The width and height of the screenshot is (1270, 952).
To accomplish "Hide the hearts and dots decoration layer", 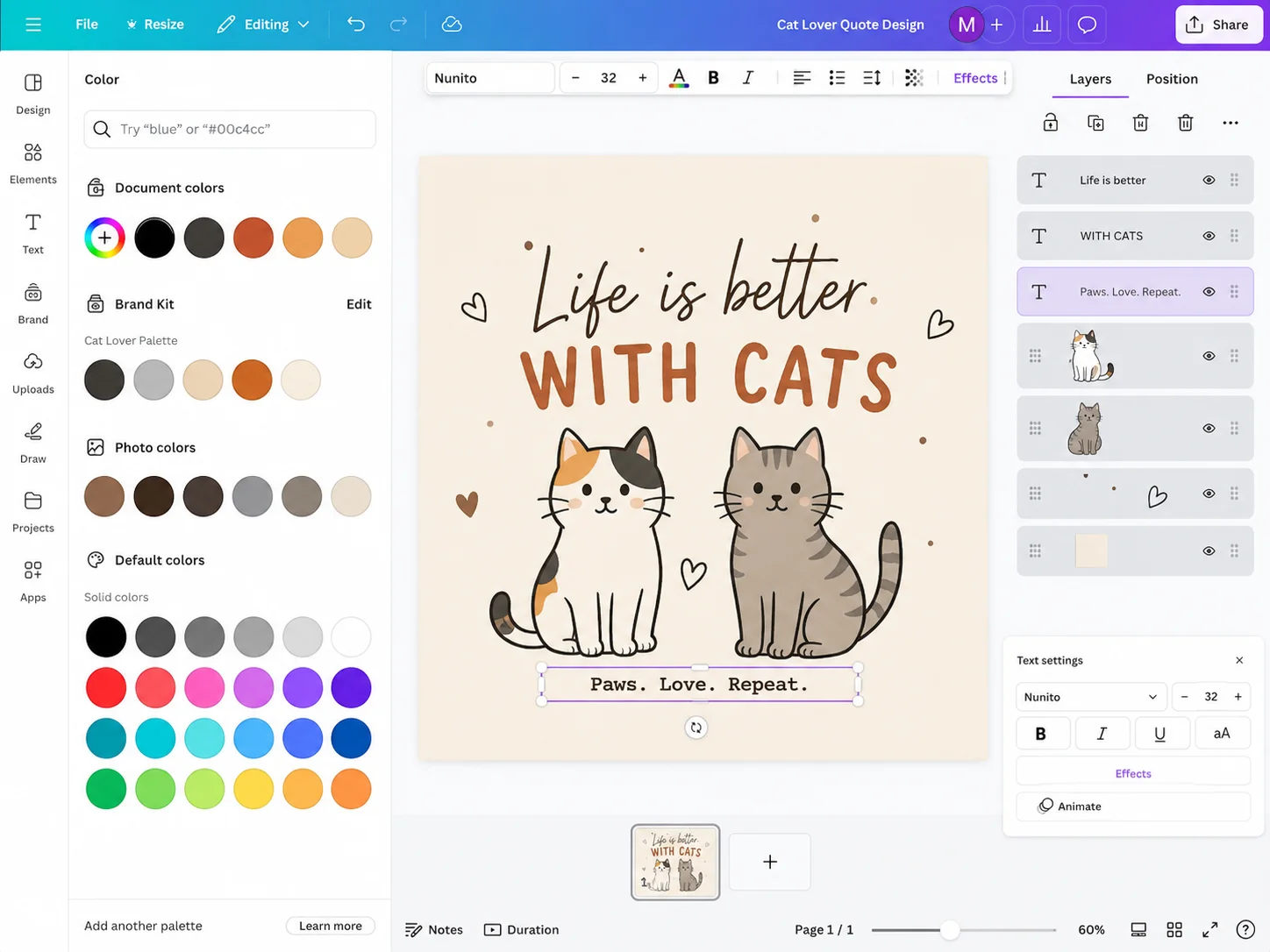I will click(x=1209, y=494).
